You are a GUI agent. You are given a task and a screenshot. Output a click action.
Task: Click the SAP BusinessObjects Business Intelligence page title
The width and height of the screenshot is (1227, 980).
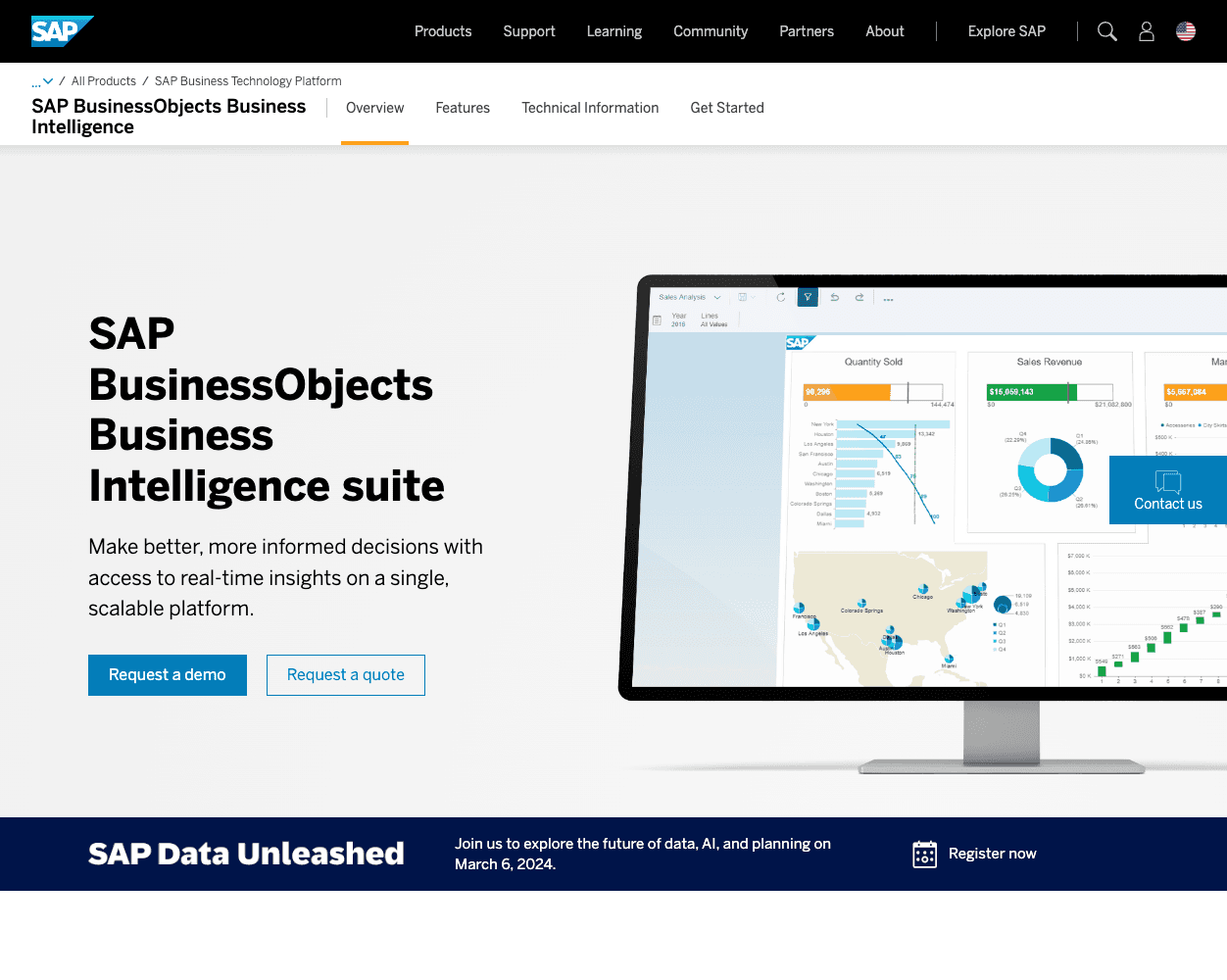pos(169,117)
